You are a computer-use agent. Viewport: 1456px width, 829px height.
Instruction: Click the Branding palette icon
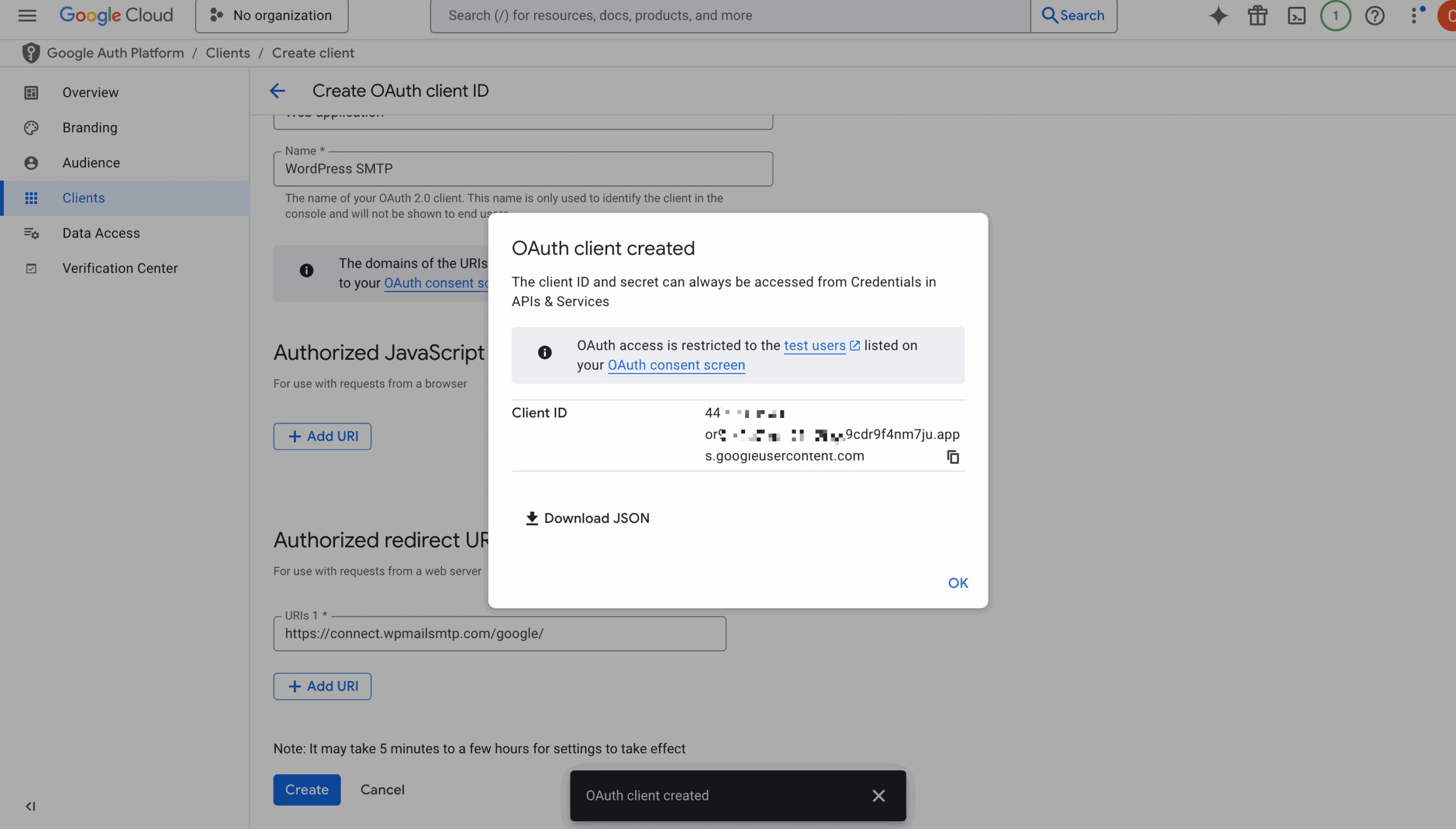pyautogui.click(x=31, y=127)
